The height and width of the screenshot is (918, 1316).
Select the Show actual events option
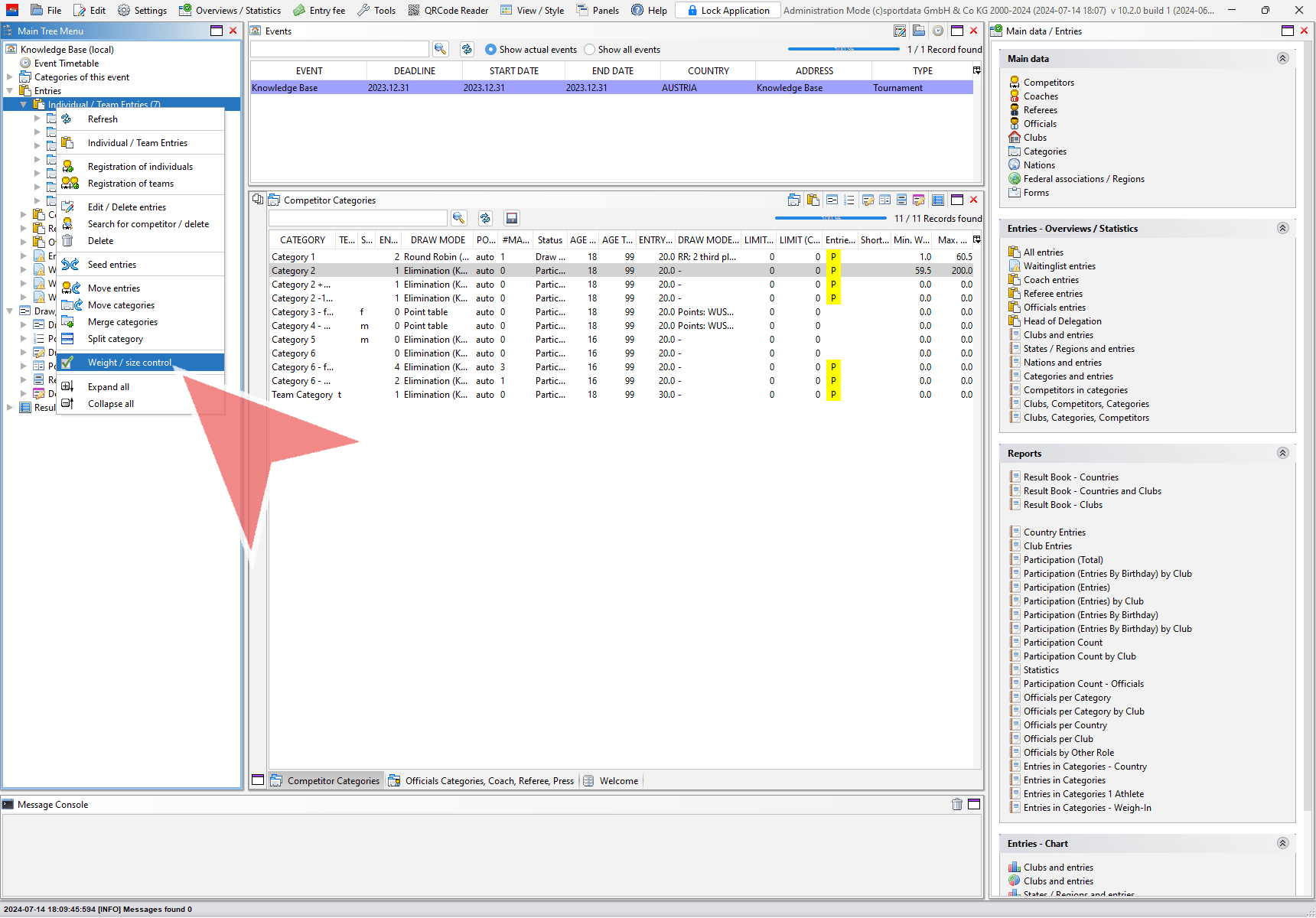490,50
